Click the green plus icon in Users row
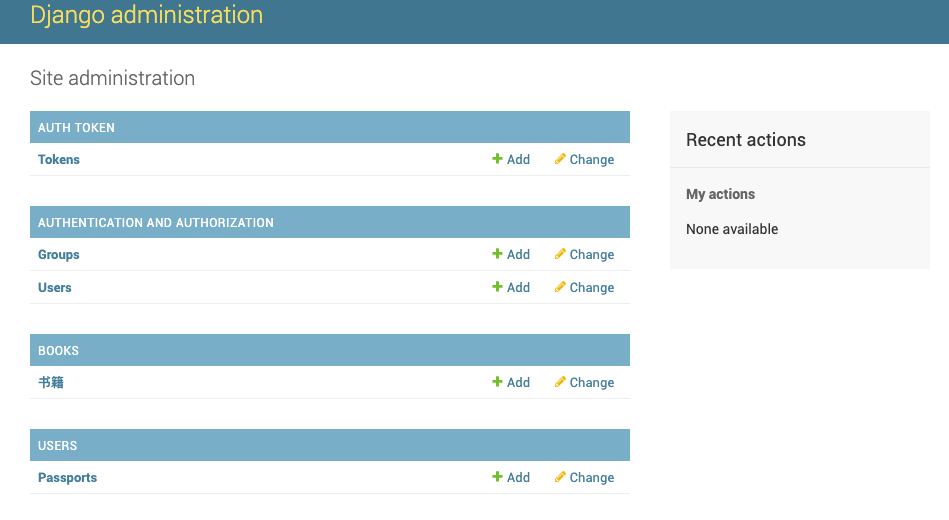949x520 pixels. point(497,286)
